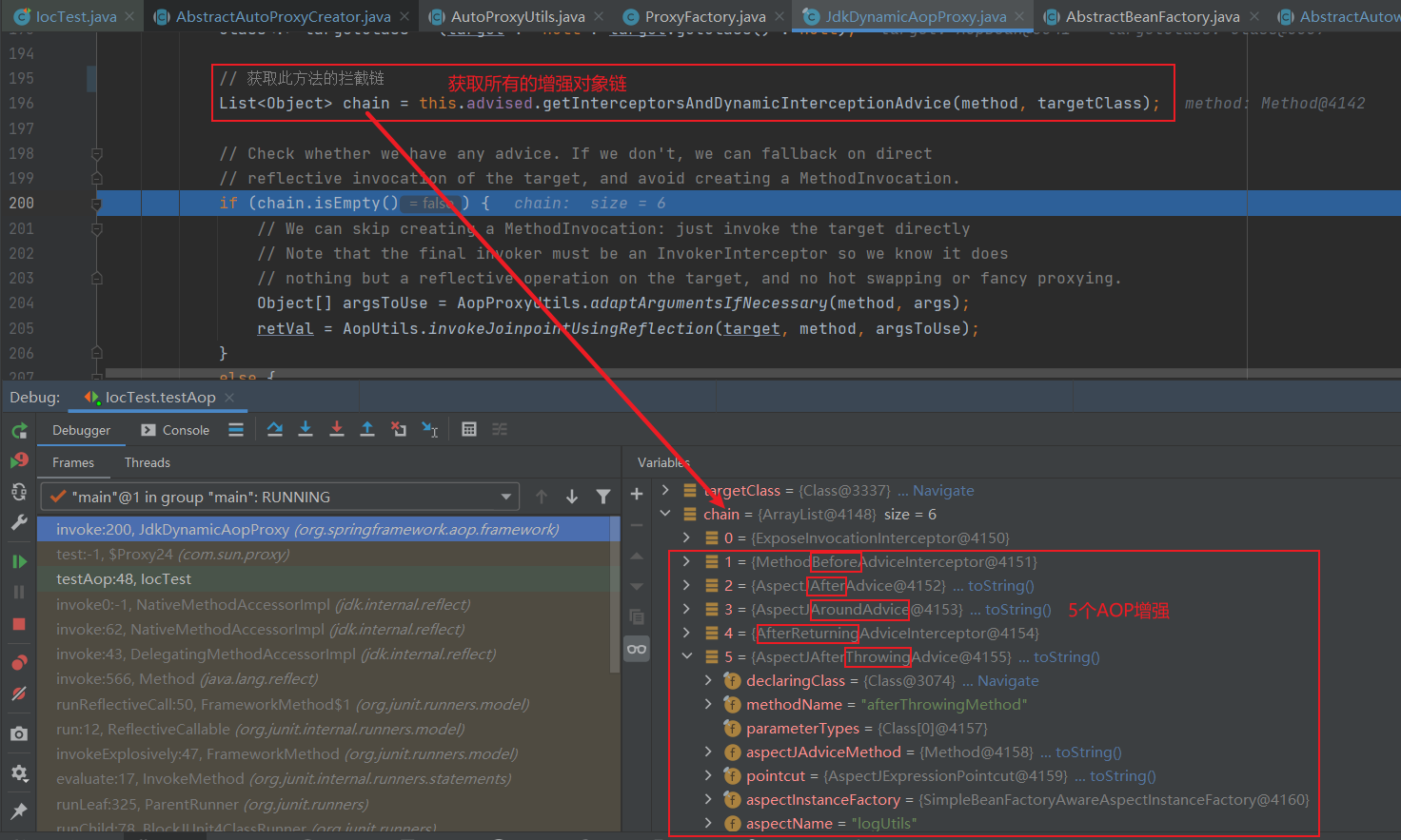Screen dimensions: 1401x840
Task: Open AbstractBeanFactory.java editor tab
Action: point(1153,16)
